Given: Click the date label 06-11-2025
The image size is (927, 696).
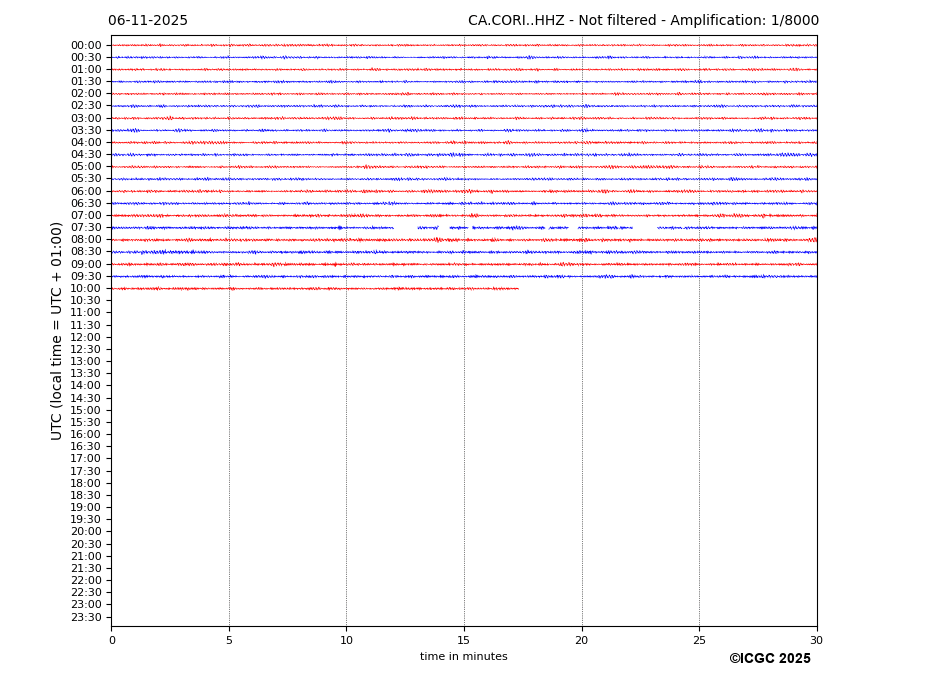Looking at the screenshot, I should tap(148, 21).
